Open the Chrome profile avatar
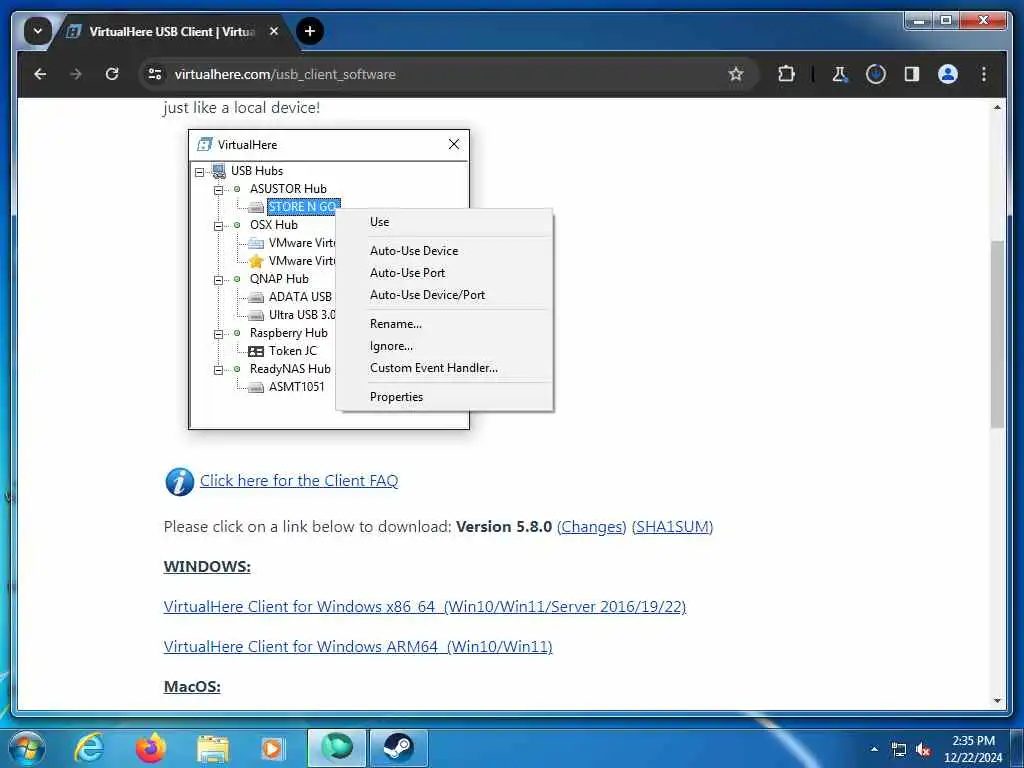The image size is (1024, 768). coord(948,74)
